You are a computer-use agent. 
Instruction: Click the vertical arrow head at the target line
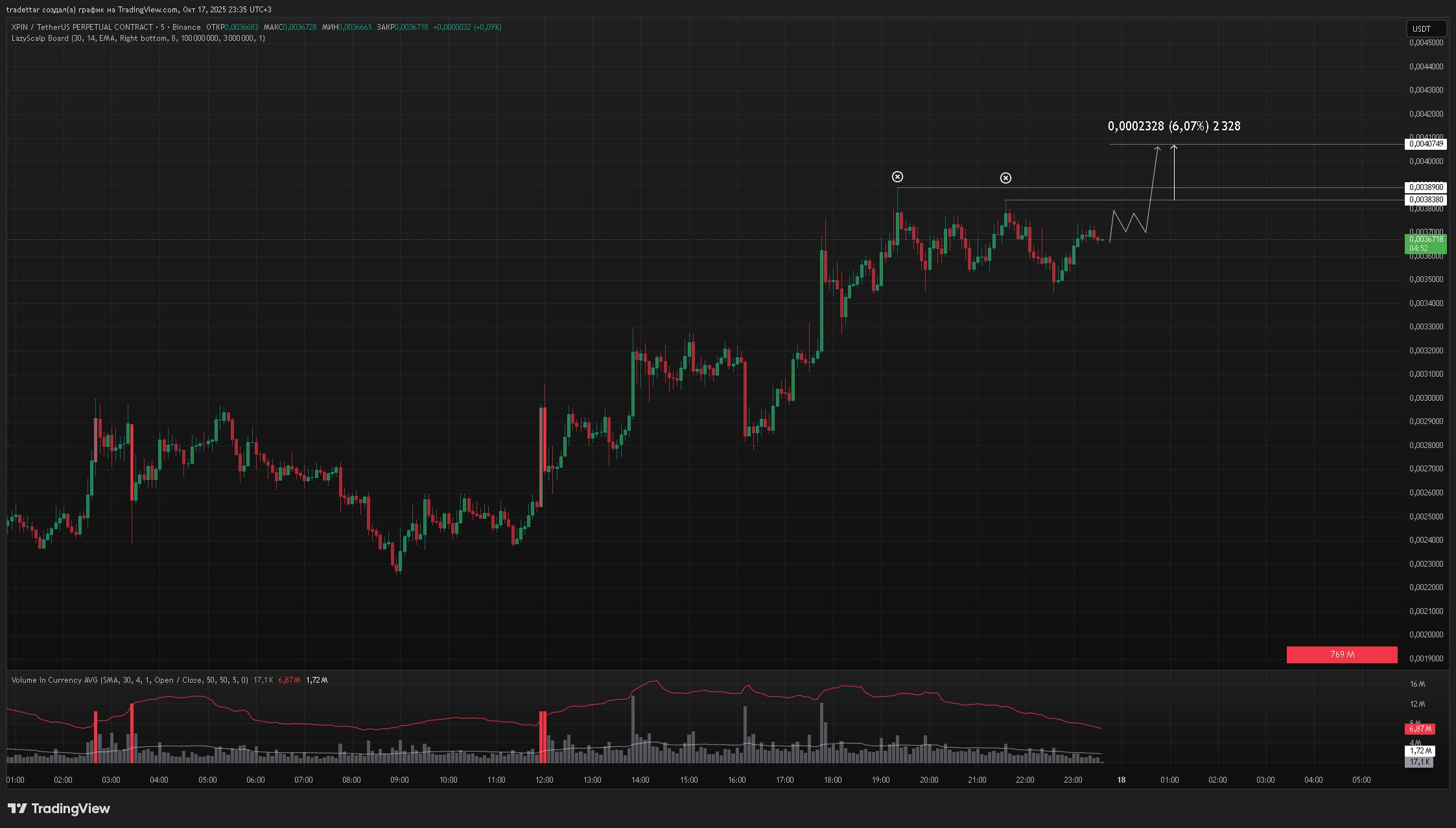tap(1174, 148)
